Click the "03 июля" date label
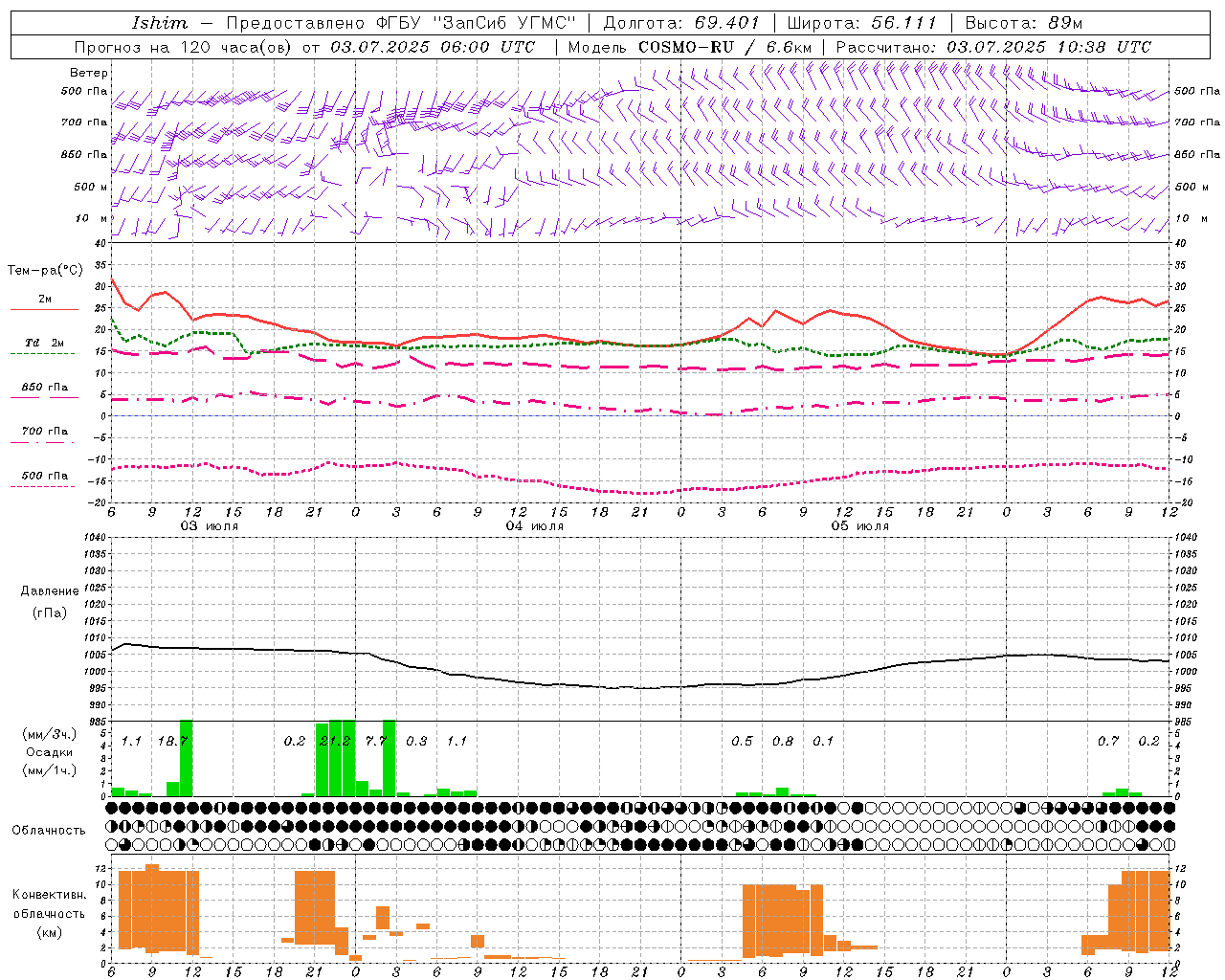 210,526
